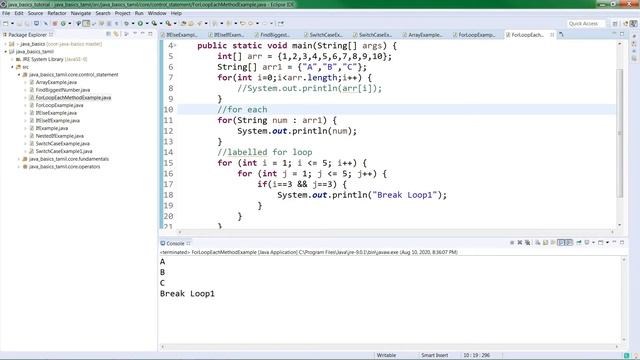Click the editor vertical scrollbar

tap(620, 133)
